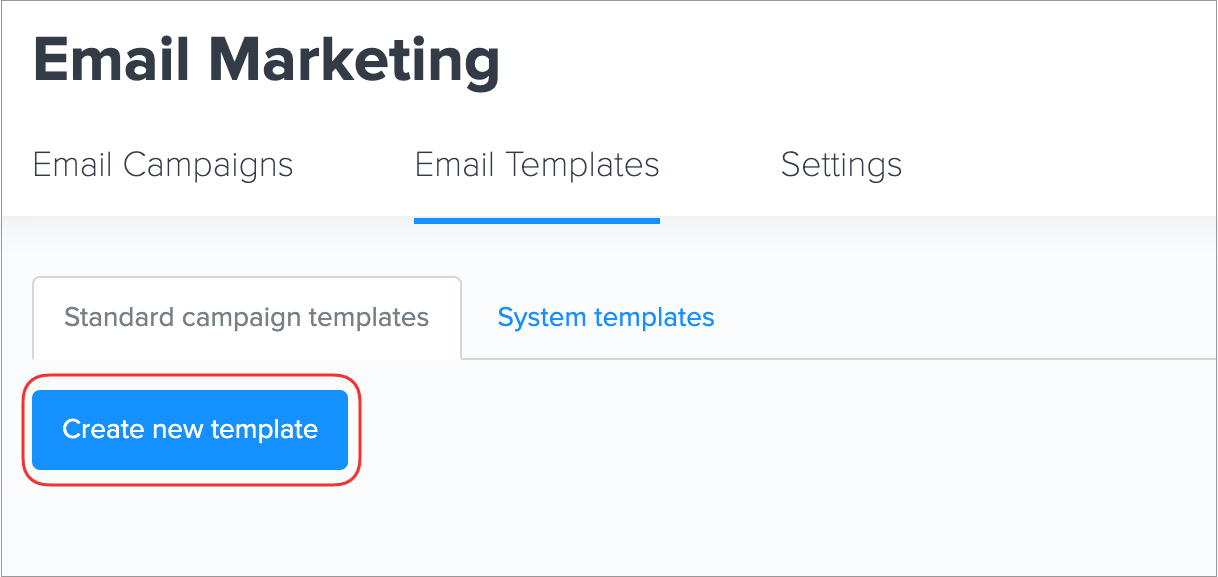Screen dimensions: 1218x577
Task: Open the Email Campaigns tab
Action: pyautogui.click(x=163, y=165)
